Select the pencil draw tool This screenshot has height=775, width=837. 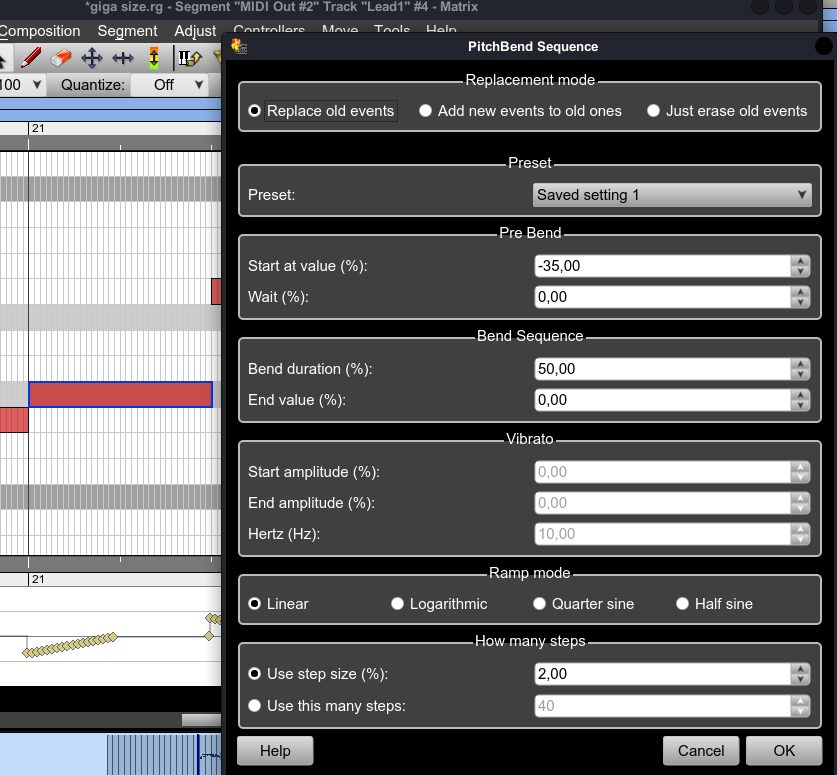[30, 57]
